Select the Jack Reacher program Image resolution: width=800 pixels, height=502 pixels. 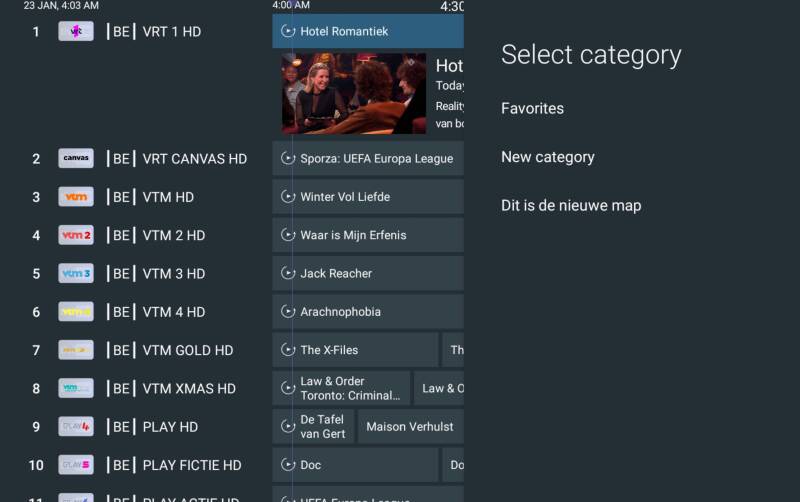tap(367, 273)
